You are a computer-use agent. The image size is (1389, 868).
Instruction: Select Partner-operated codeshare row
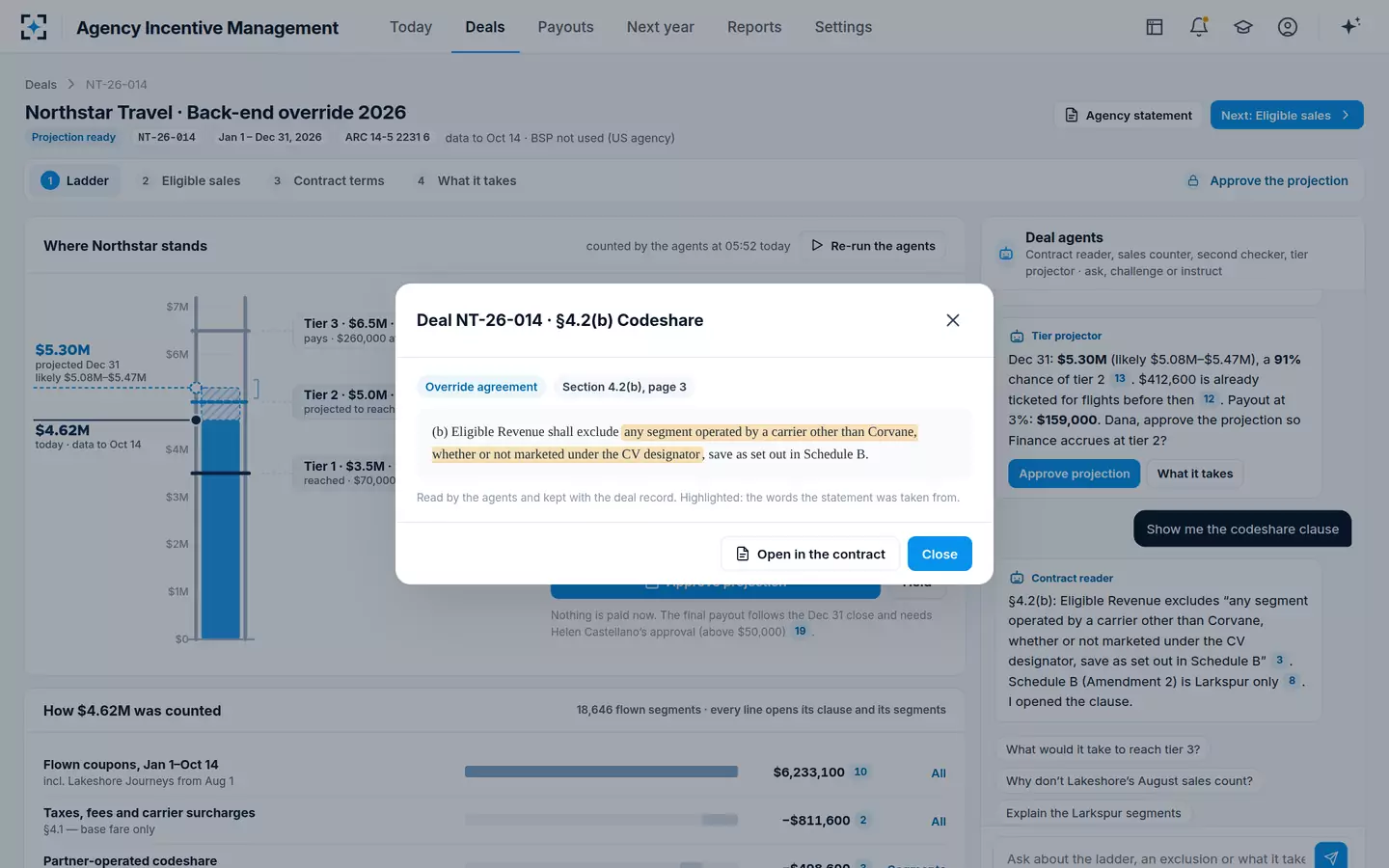494,860
